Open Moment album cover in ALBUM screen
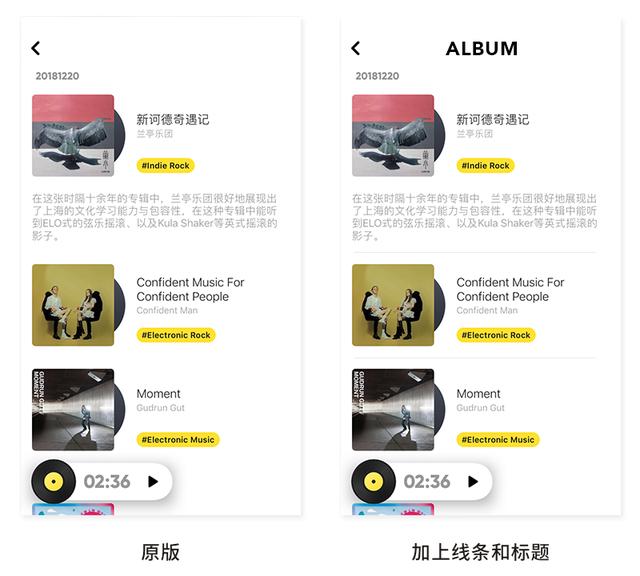Screen dimensions: 640x576 click(393, 410)
